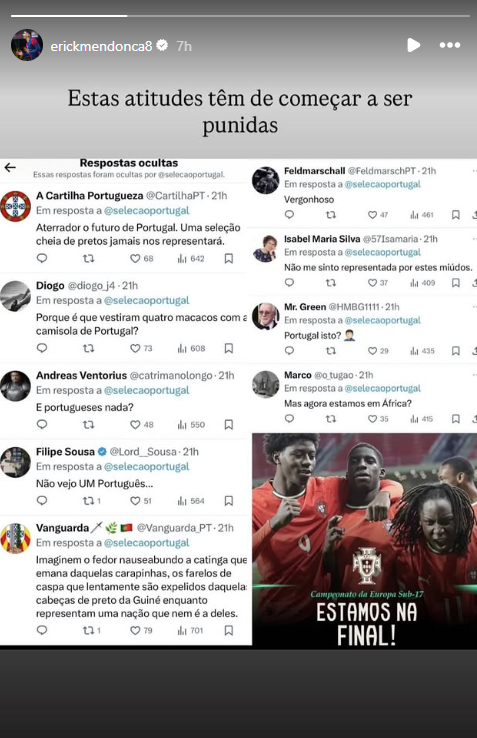This screenshot has height=738, width=477.
Task: Go back using arrow beside Respostas ocultas
Action: click(10, 167)
